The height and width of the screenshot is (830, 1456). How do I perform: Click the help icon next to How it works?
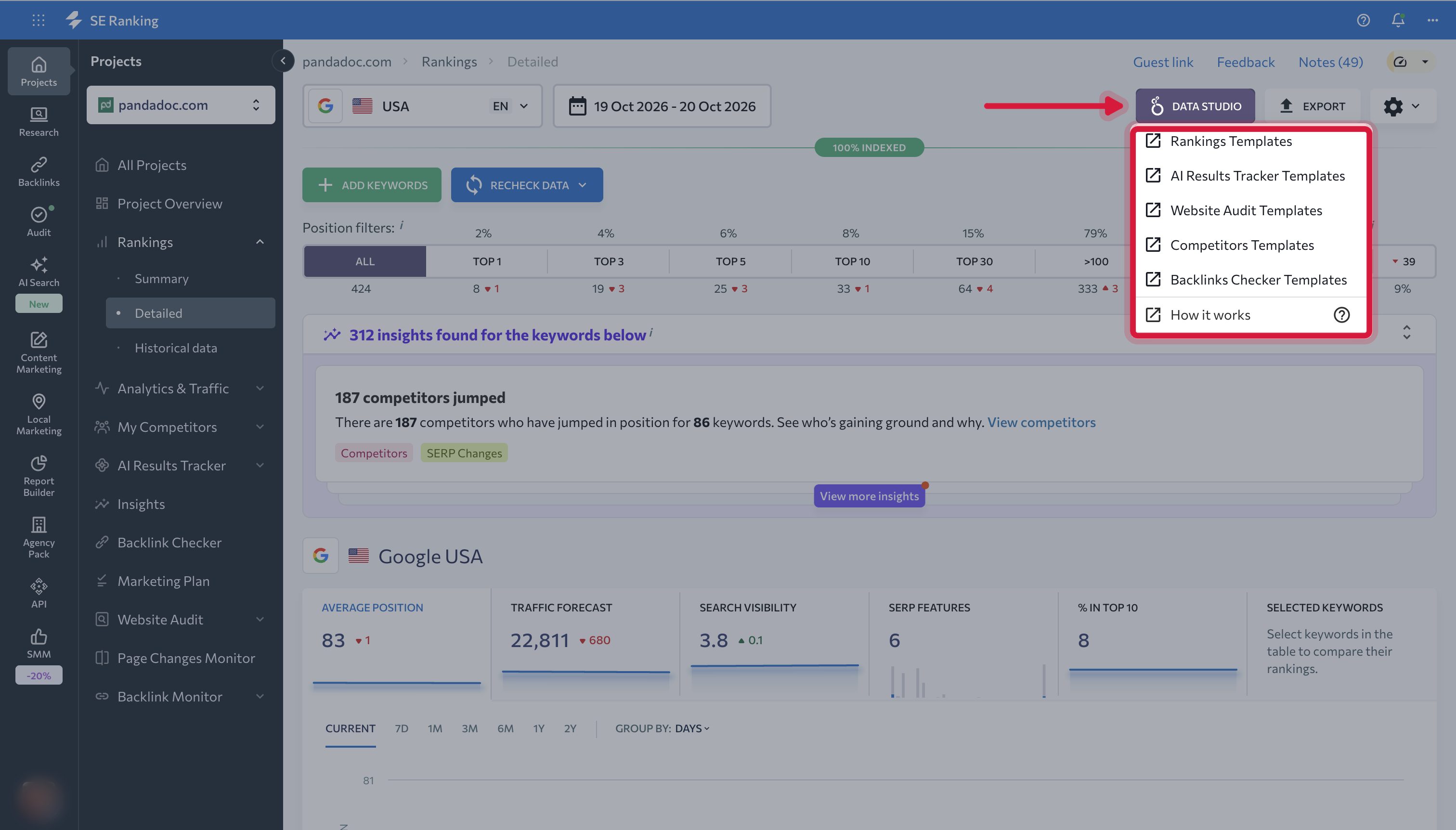coord(1341,315)
